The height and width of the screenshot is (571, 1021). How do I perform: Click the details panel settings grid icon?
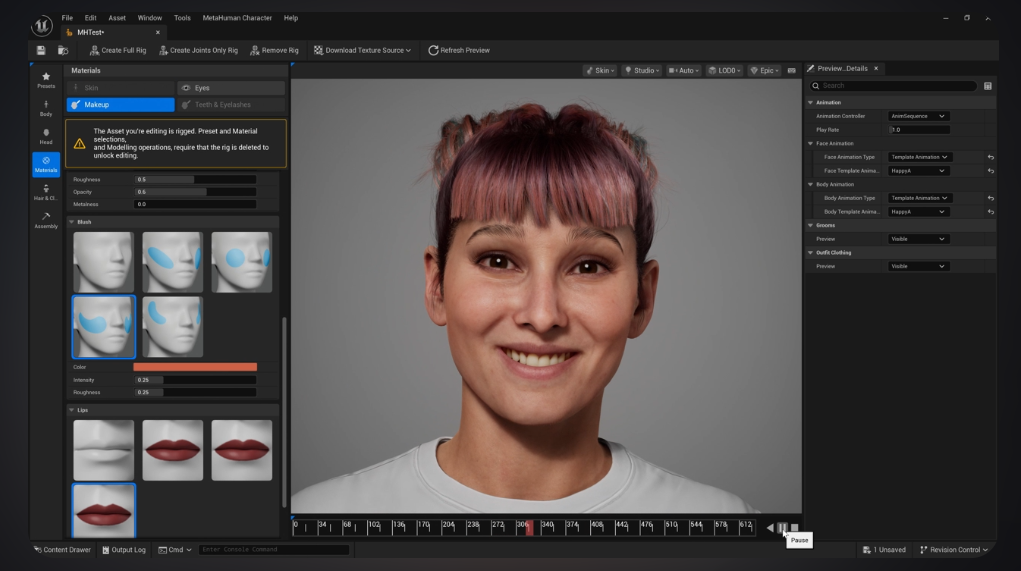click(988, 86)
